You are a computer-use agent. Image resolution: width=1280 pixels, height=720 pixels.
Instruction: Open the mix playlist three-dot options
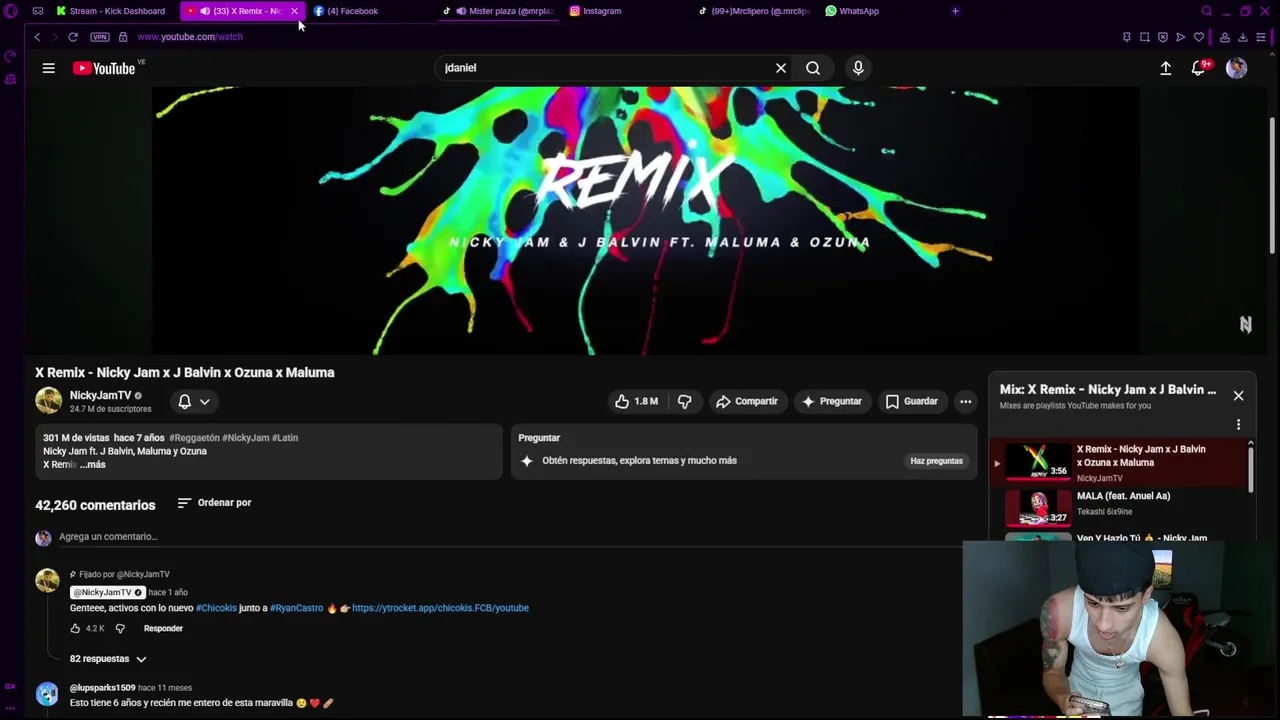pyautogui.click(x=1238, y=425)
